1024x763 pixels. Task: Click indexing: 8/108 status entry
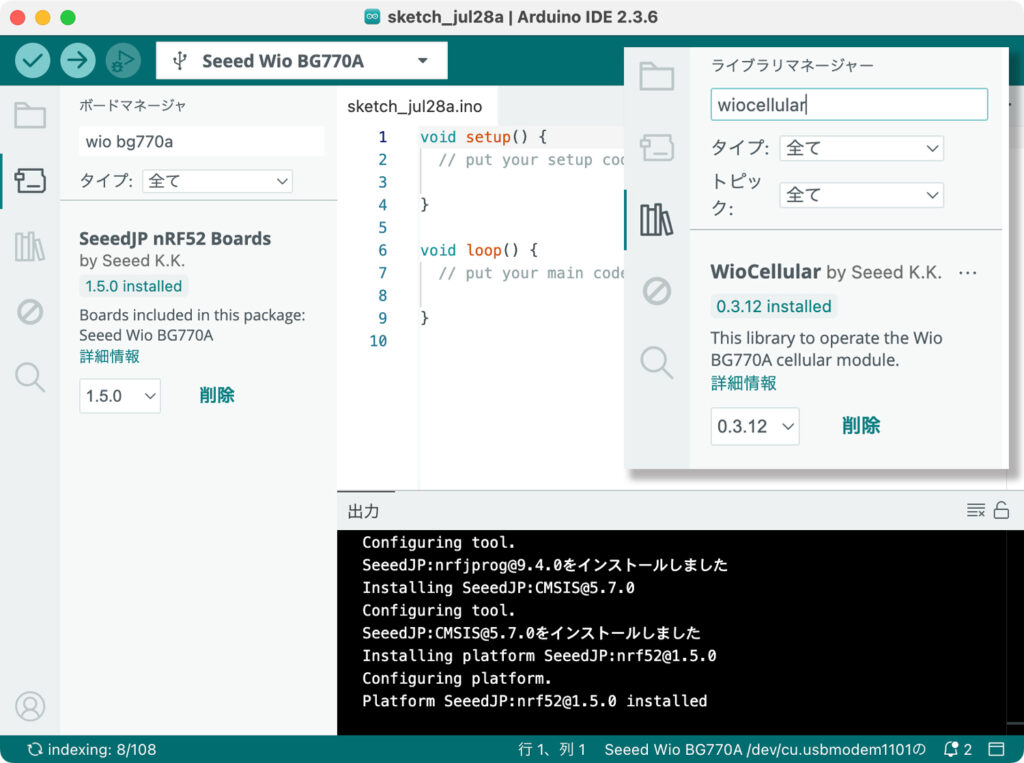(91, 749)
